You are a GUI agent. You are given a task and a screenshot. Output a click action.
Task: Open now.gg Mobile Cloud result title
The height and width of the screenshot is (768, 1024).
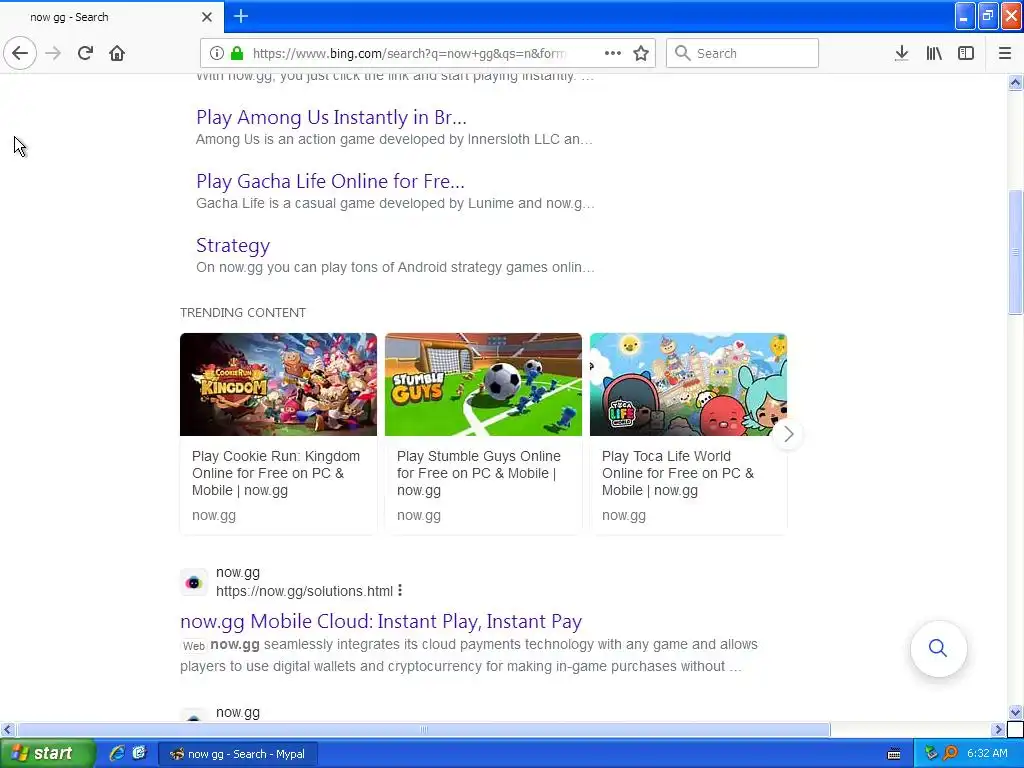(x=381, y=621)
